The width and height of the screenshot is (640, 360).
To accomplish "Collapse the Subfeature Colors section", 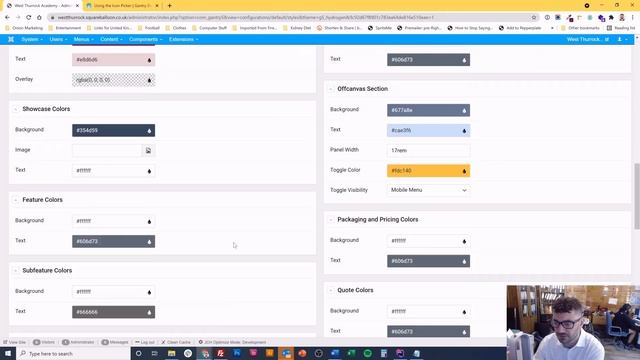I will [x=16, y=271].
